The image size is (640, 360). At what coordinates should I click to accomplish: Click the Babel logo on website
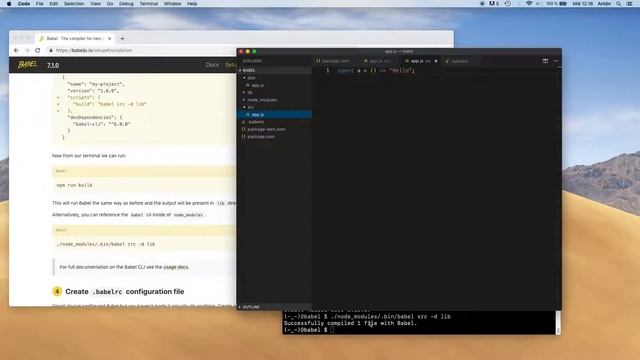point(28,64)
